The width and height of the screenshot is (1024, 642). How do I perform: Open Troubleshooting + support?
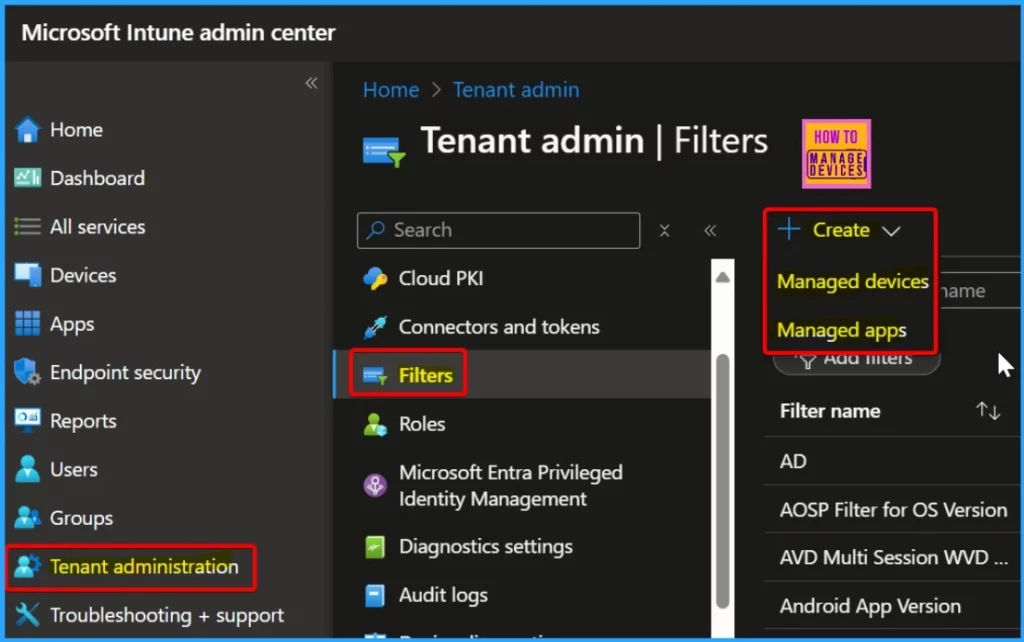point(167,615)
